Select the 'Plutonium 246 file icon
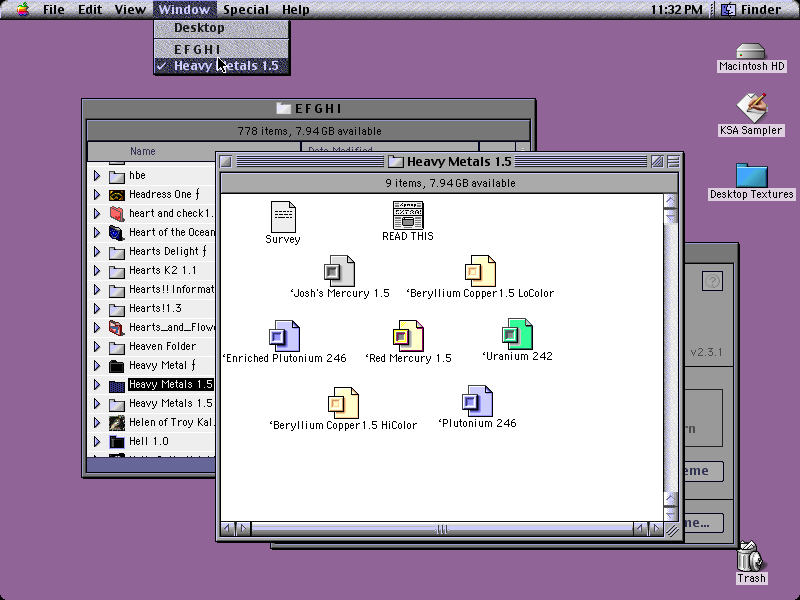The image size is (800, 600). click(x=477, y=401)
